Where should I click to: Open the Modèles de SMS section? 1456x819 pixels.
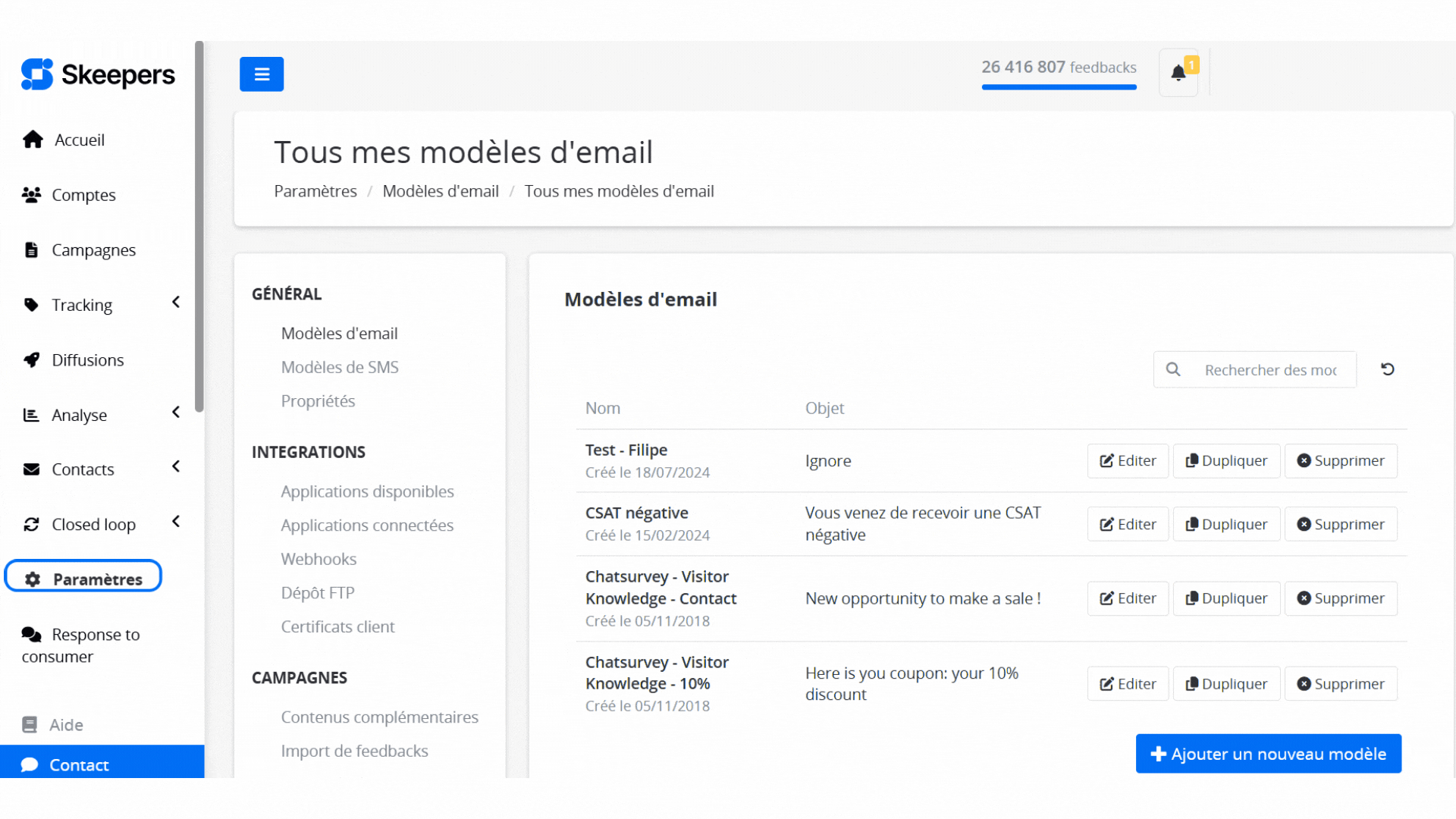[x=340, y=366]
